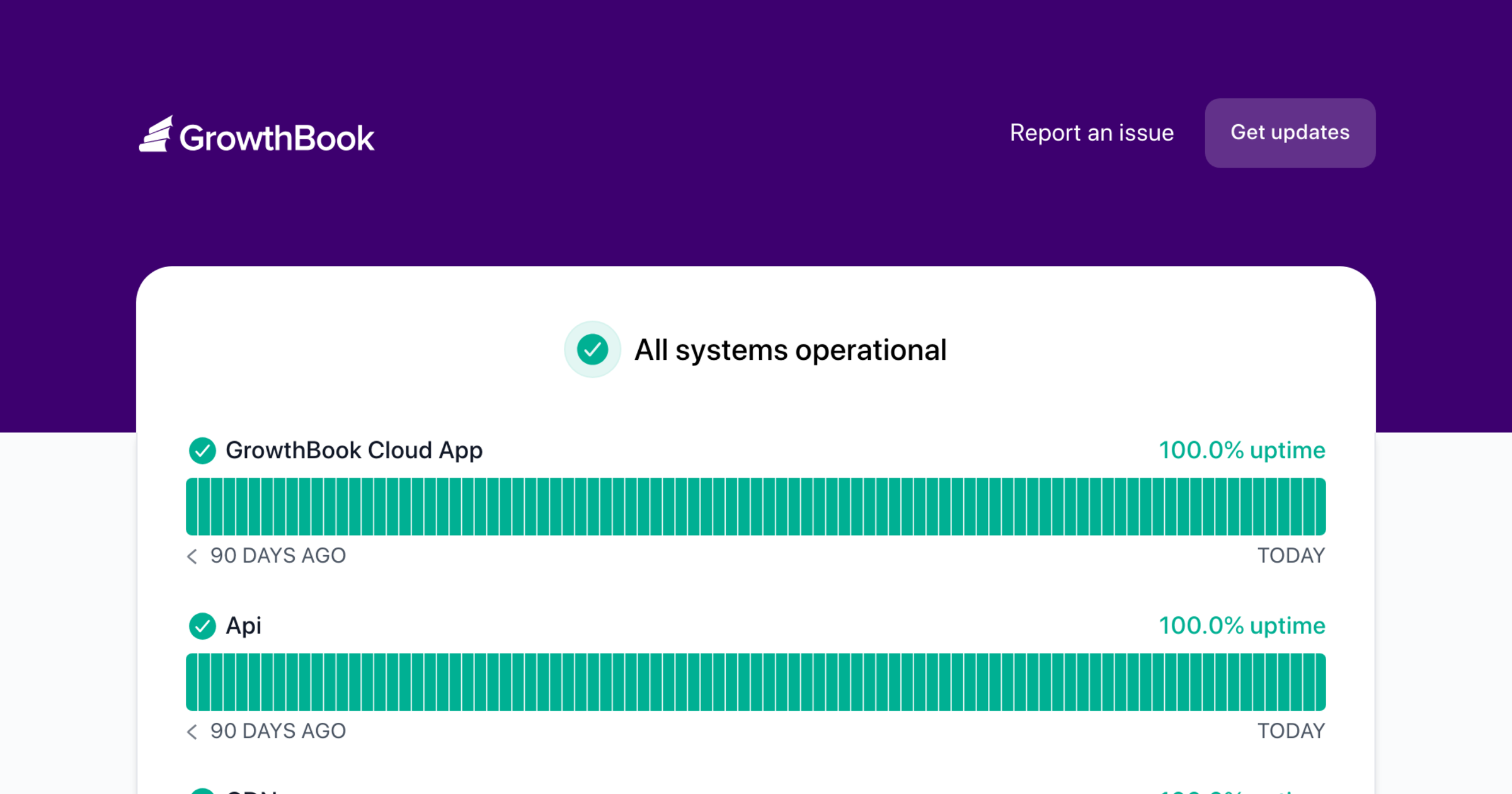Screen dimensions: 1512x794
Task: Select the Api component name
Action: 243,626
